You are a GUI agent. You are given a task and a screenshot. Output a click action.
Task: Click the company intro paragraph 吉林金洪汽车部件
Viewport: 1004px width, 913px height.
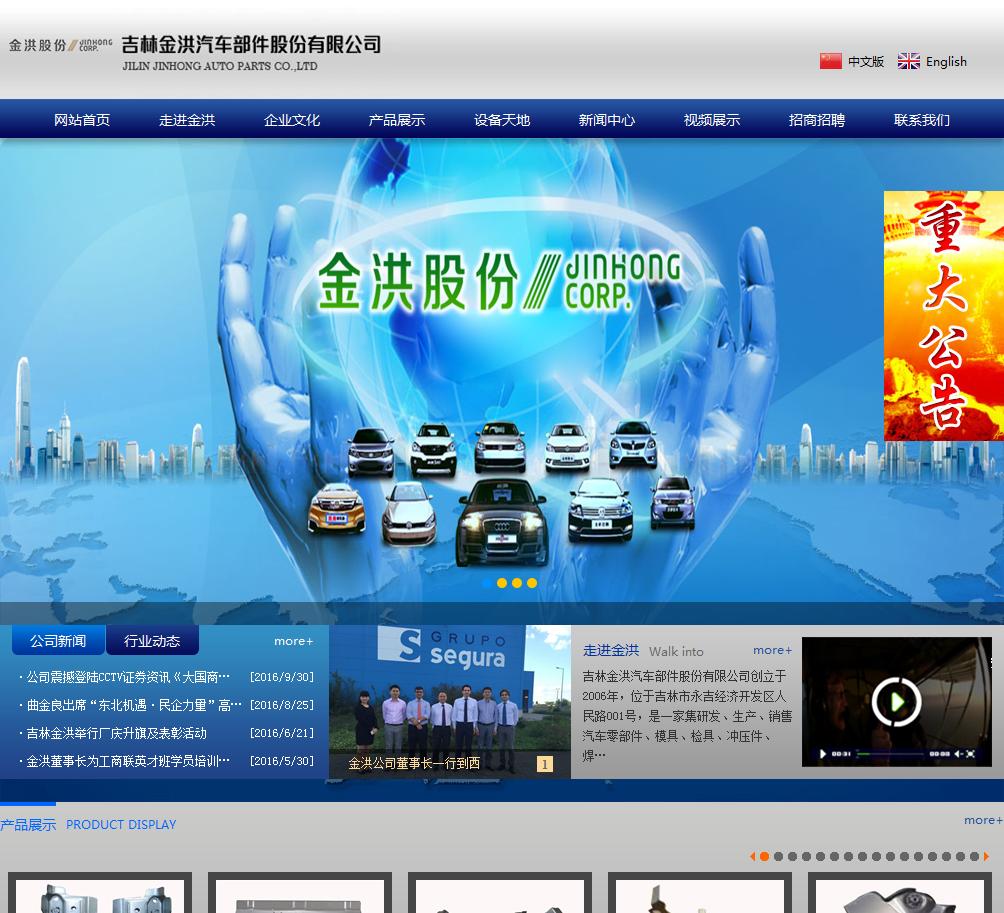click(x=687, y=715)
